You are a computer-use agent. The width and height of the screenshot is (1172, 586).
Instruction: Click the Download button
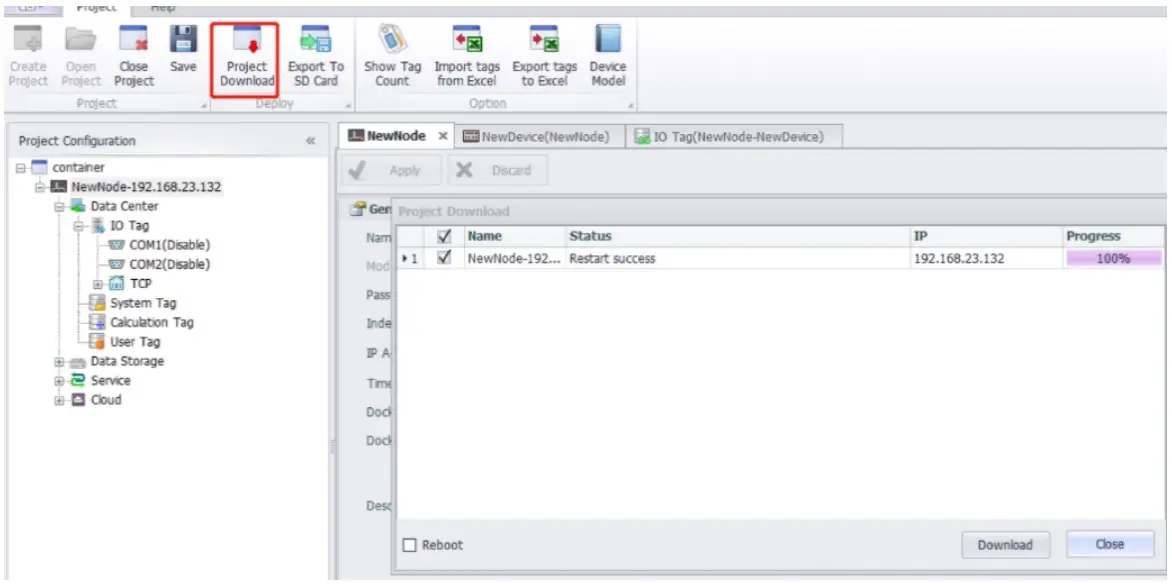[1005, 546]
